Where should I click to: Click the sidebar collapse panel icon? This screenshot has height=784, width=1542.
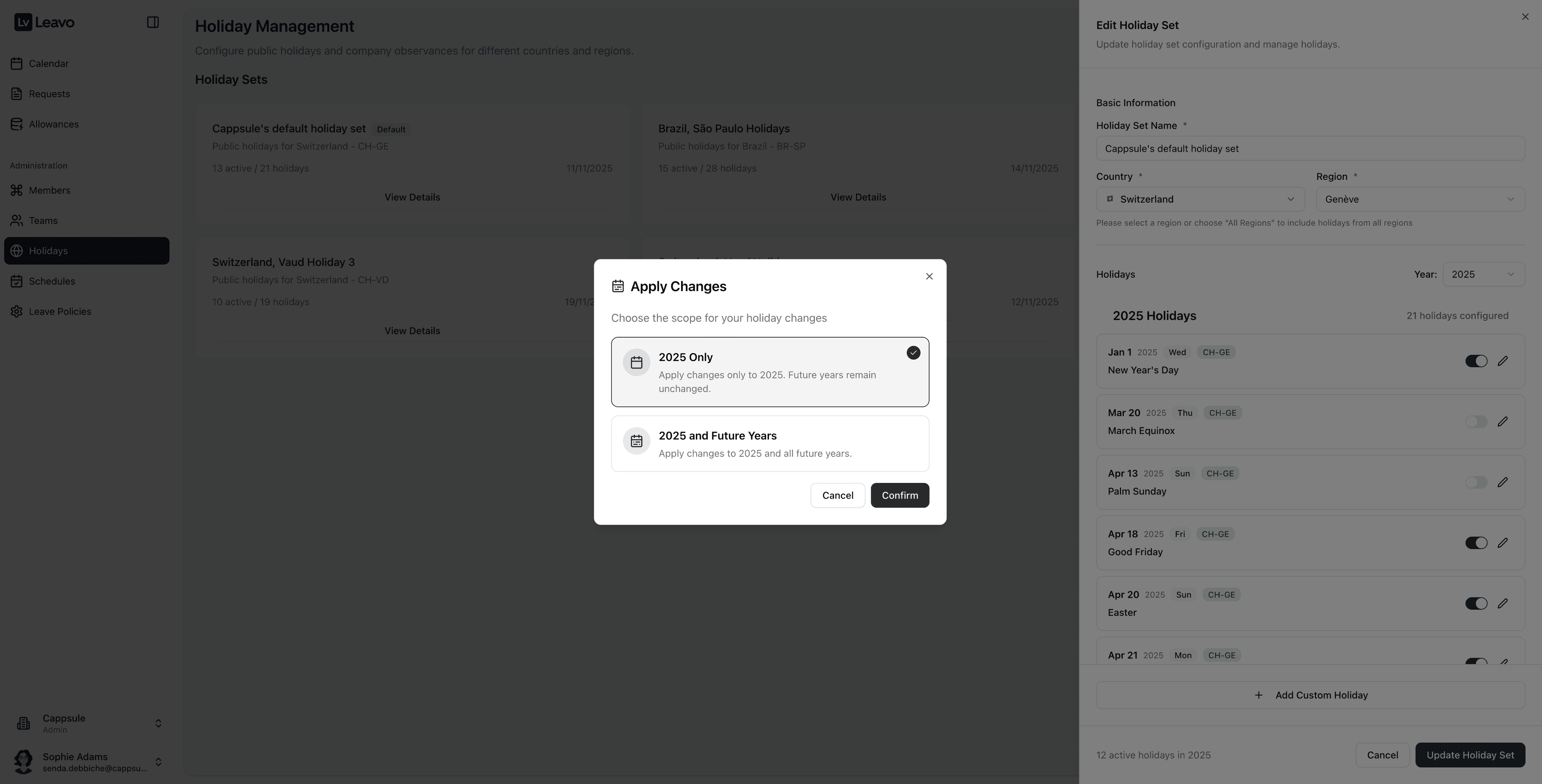[x=153, y=22]
